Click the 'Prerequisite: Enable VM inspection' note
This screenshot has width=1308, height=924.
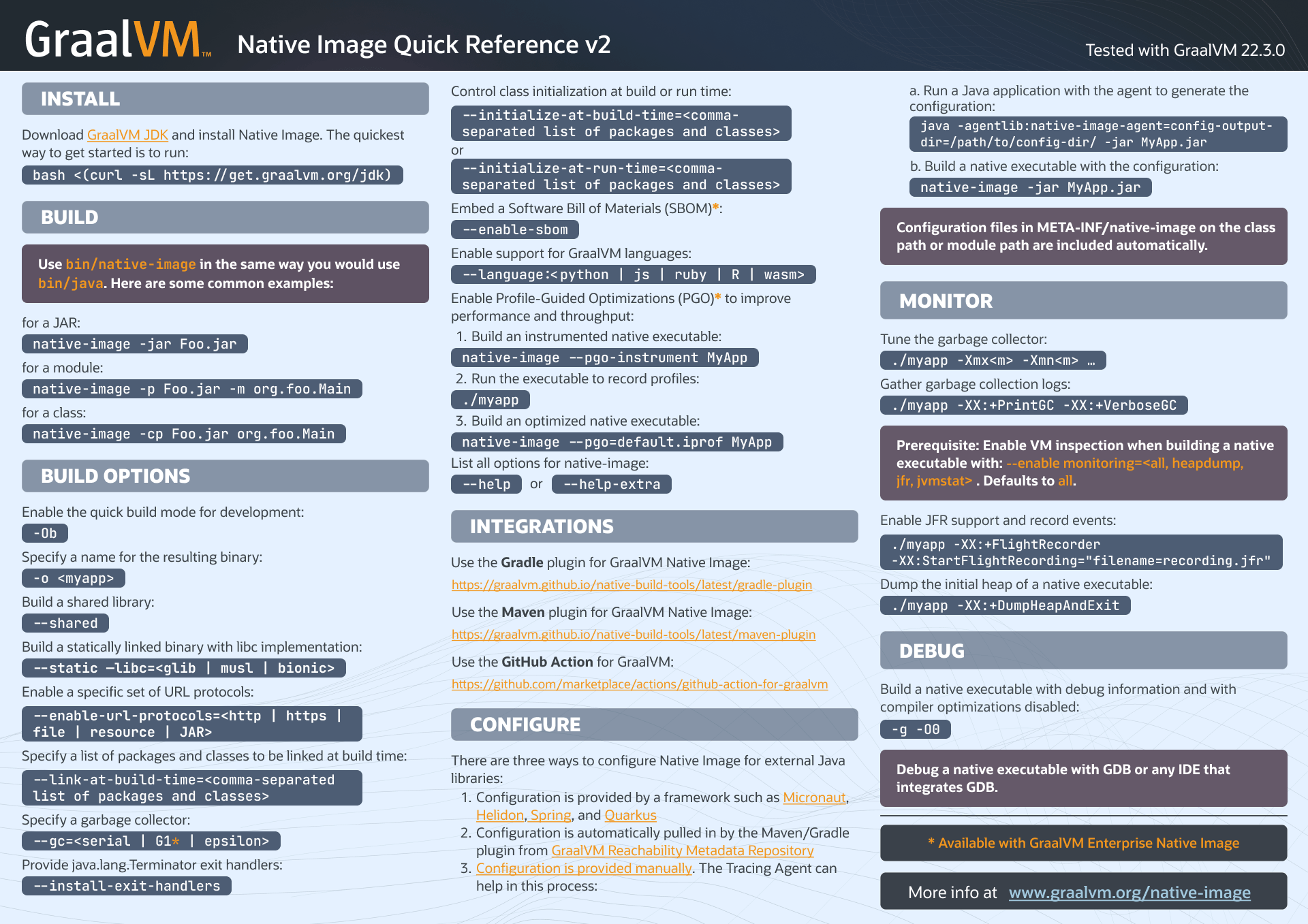[1084, 463]
